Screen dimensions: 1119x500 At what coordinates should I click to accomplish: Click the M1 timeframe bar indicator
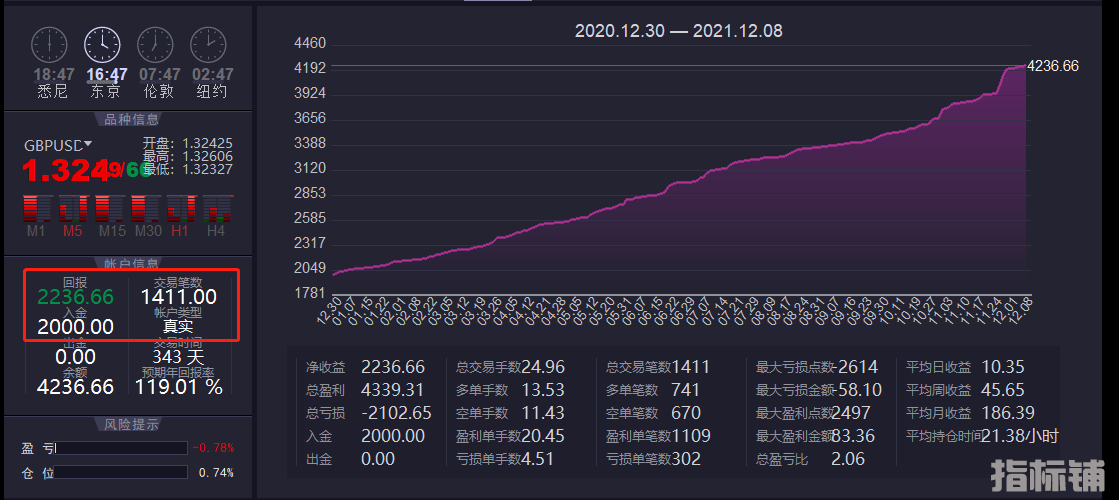tap(37, 209)
